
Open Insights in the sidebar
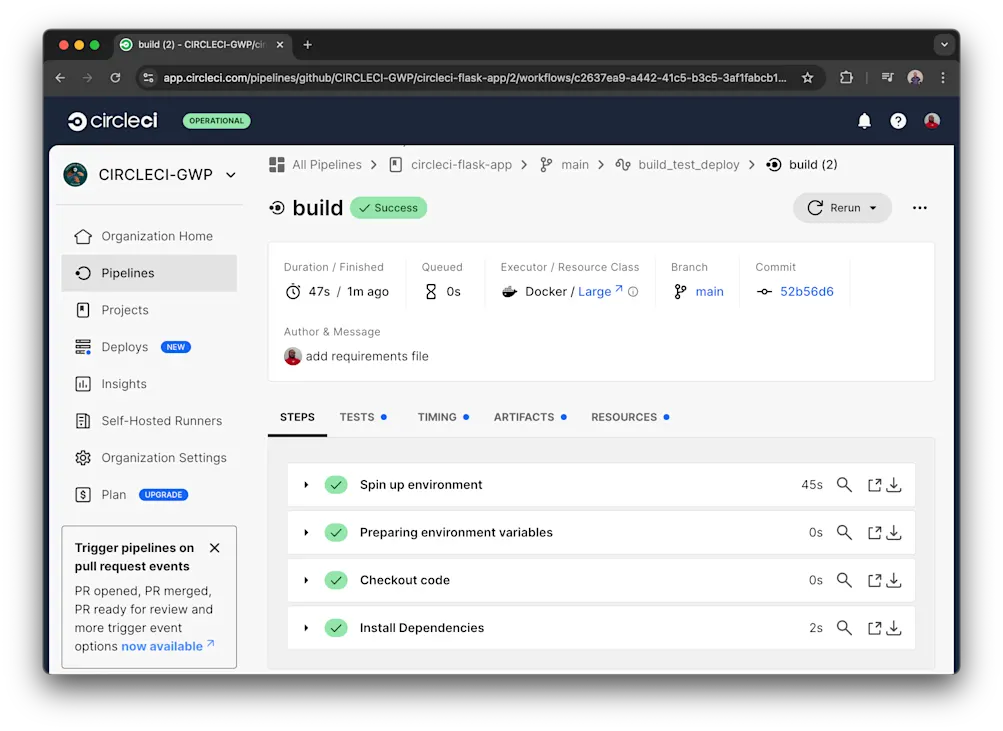coord(150,384)
